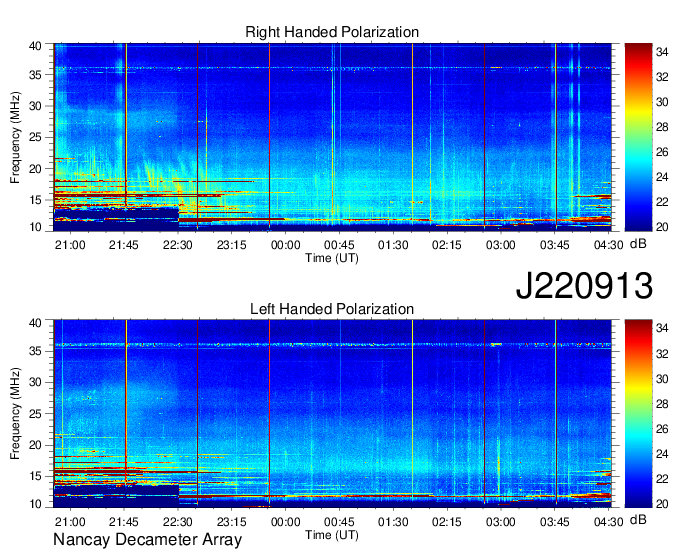Click the '00:00' time tick of Right Handed plot
This screenshot has width=680, height=552.
(285, 245)
